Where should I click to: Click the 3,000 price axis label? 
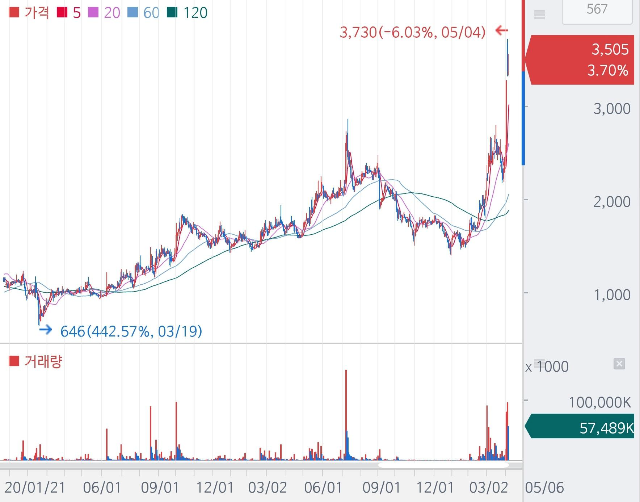coord(612,109)
